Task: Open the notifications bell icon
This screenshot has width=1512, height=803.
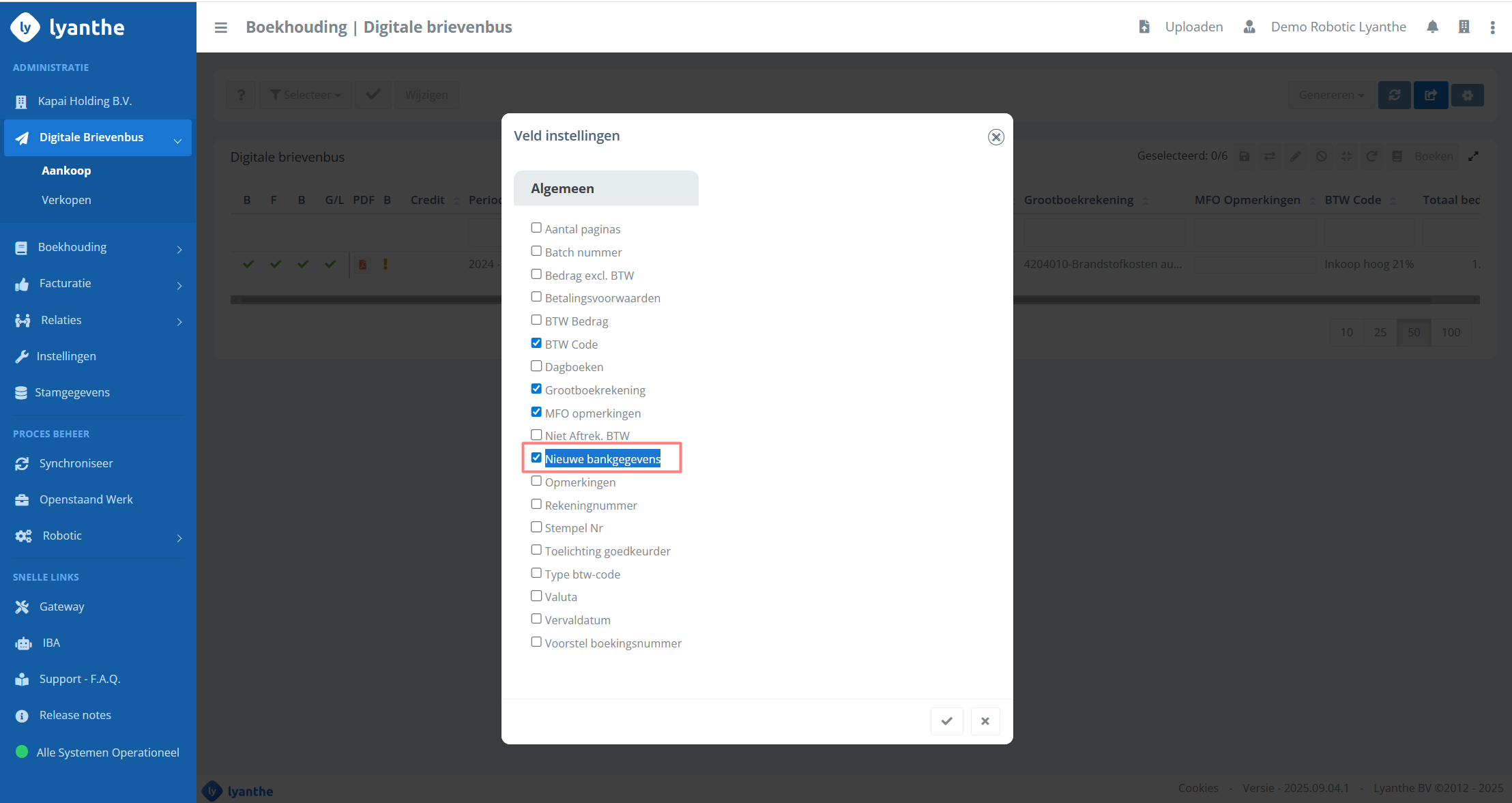Action: [1432, 27]
